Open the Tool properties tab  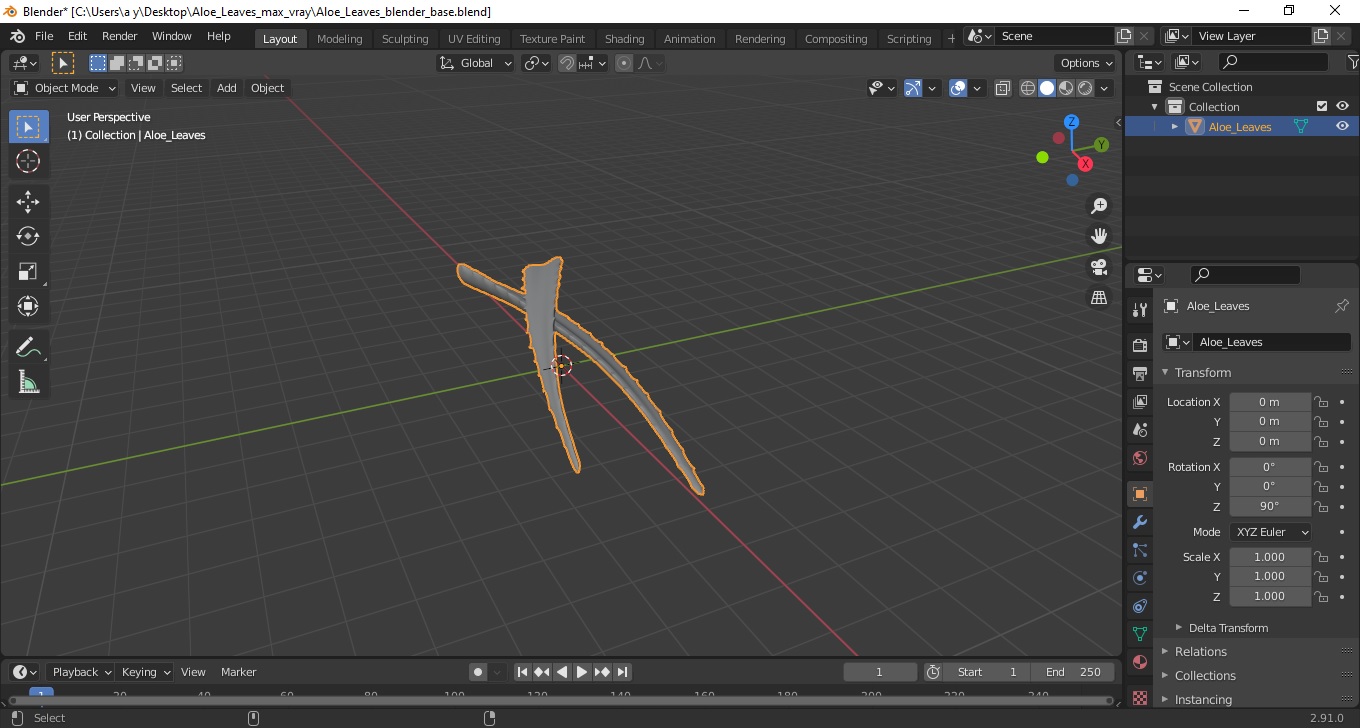1139,309
